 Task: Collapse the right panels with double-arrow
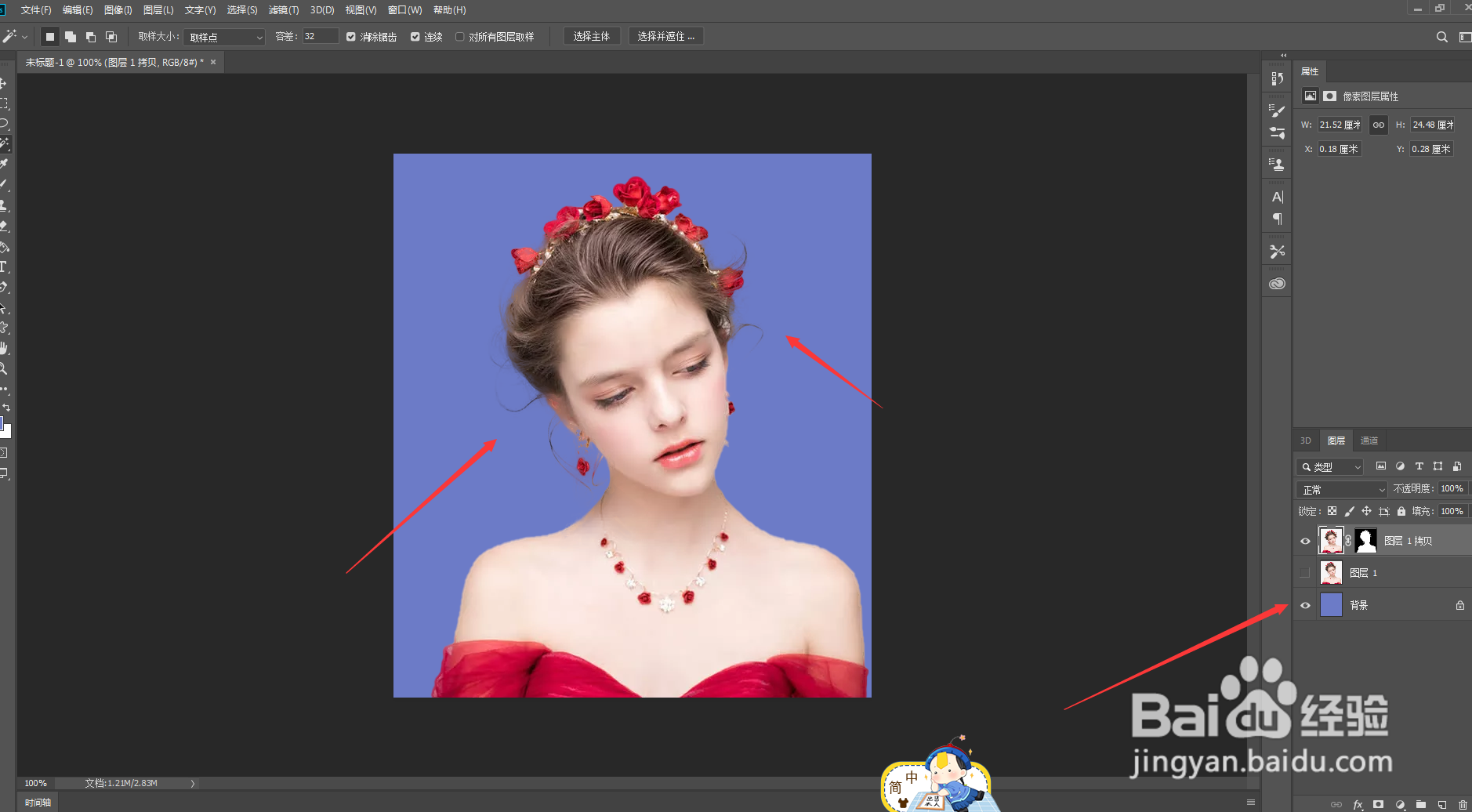click(x=1283, y=55)
